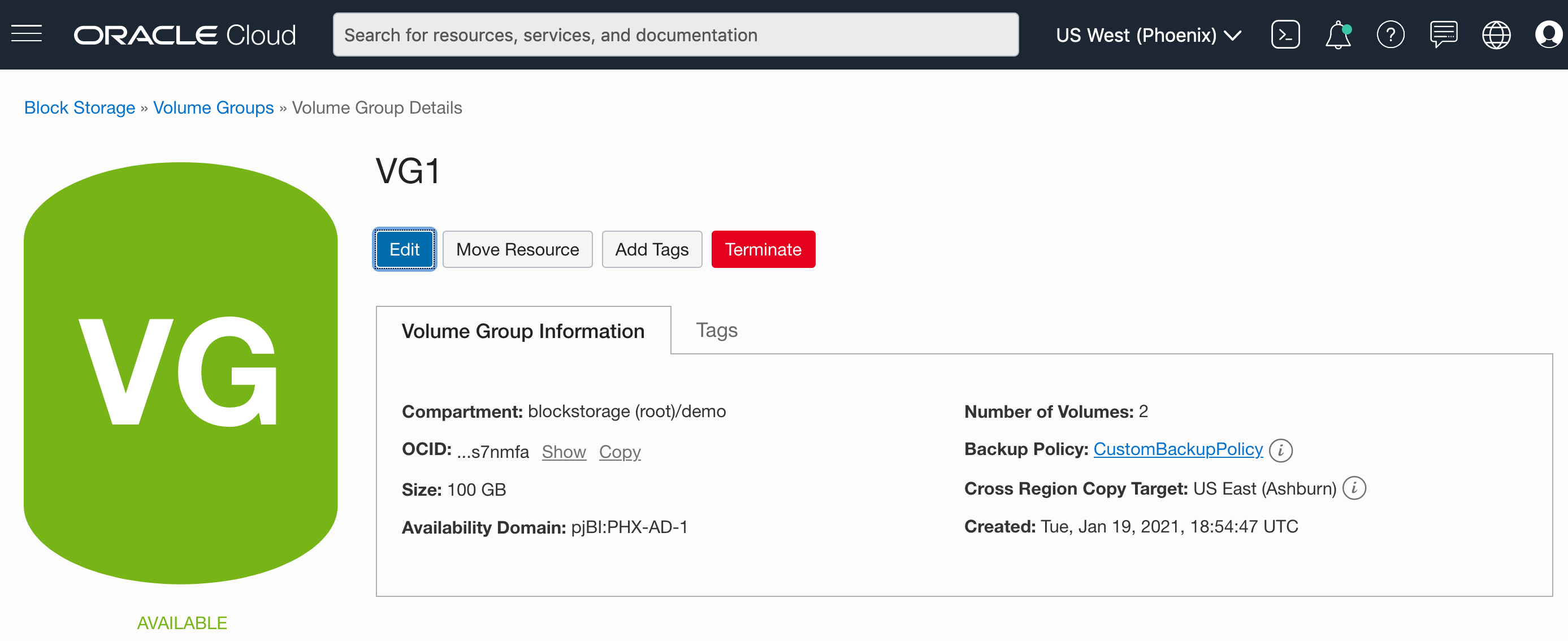Click the Move Resource button

(x=517, y=249)
